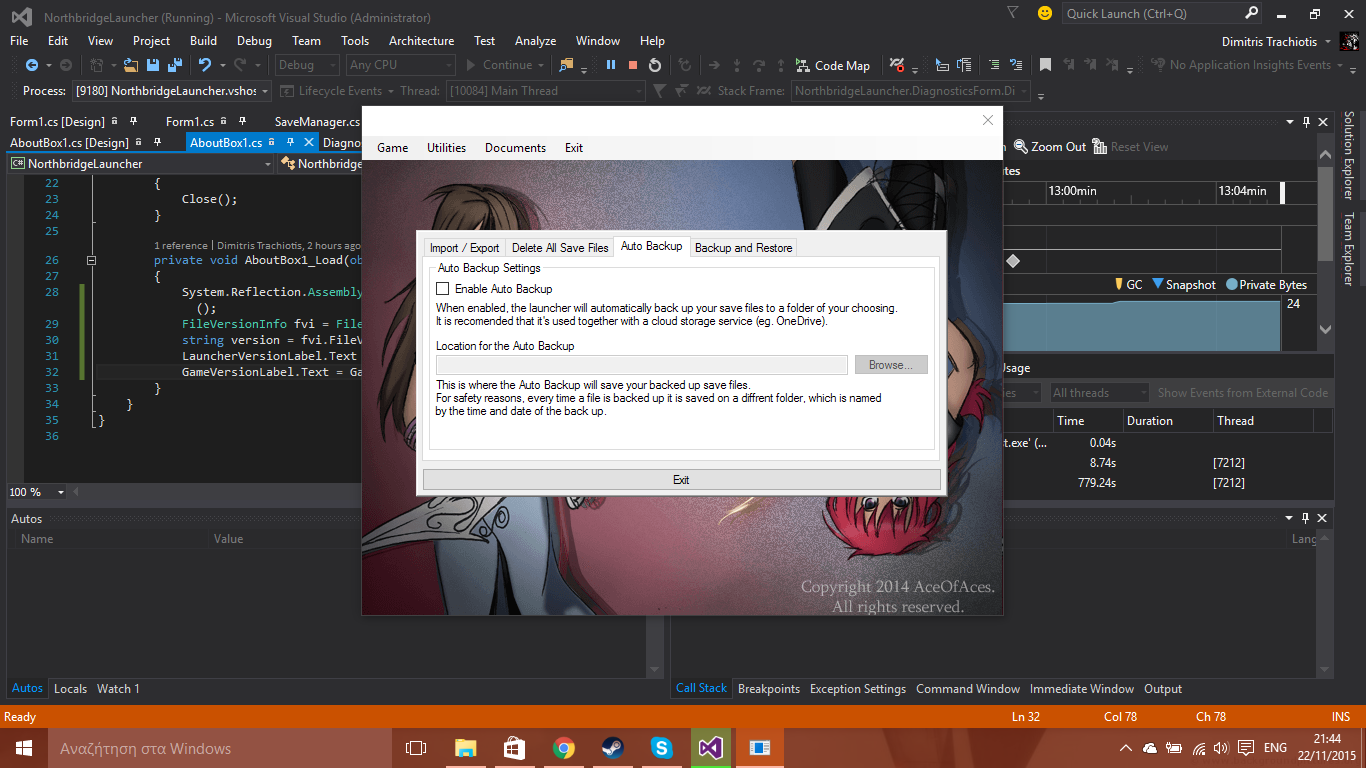Enable Auto Backup checkbox
The width and height of the screenshot is (1366, 768).
[443, 289]
